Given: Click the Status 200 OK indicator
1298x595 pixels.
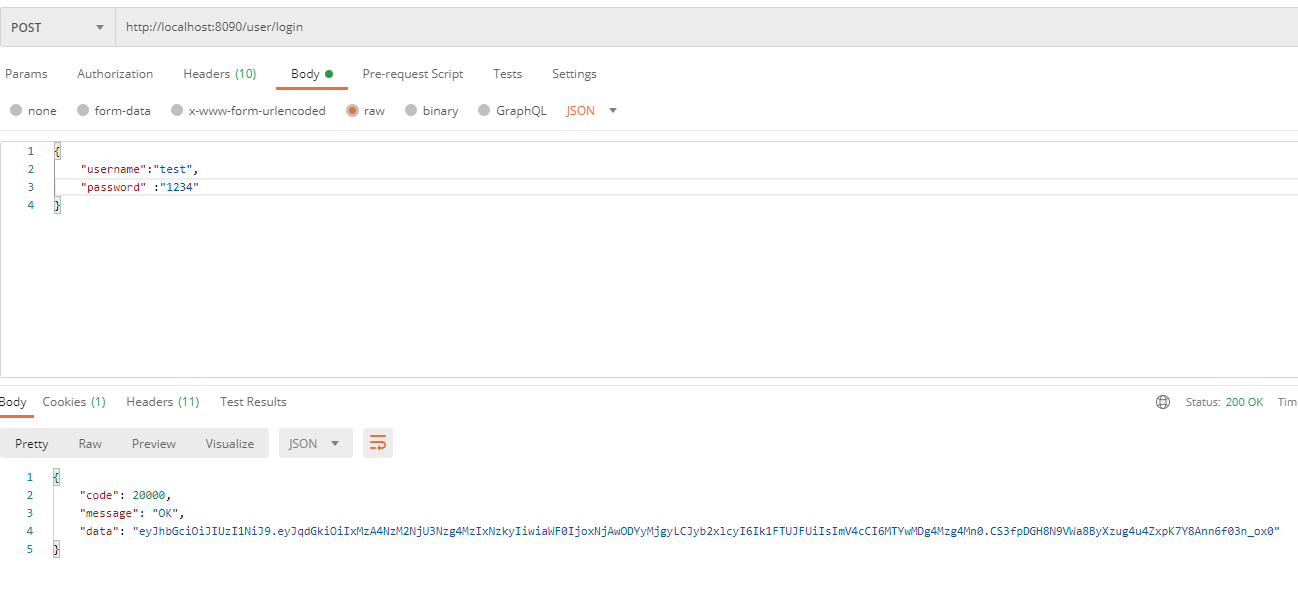Looking at the screenshot, I should click(1224, 402).
